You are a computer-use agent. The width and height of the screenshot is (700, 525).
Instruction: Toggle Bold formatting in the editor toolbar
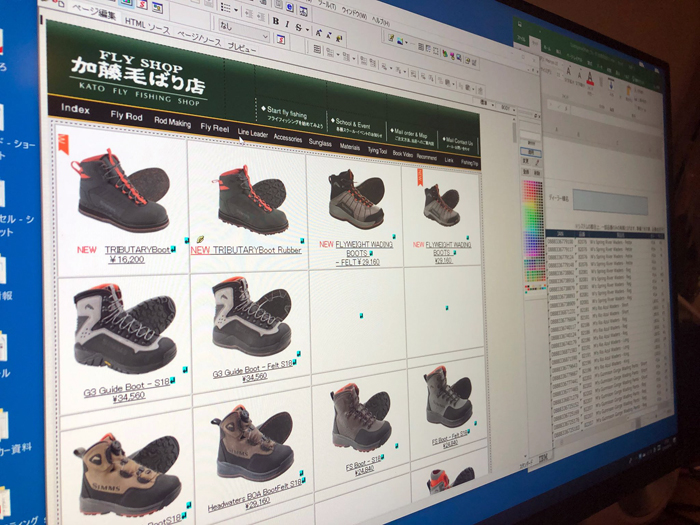click(x=276, y=21)
